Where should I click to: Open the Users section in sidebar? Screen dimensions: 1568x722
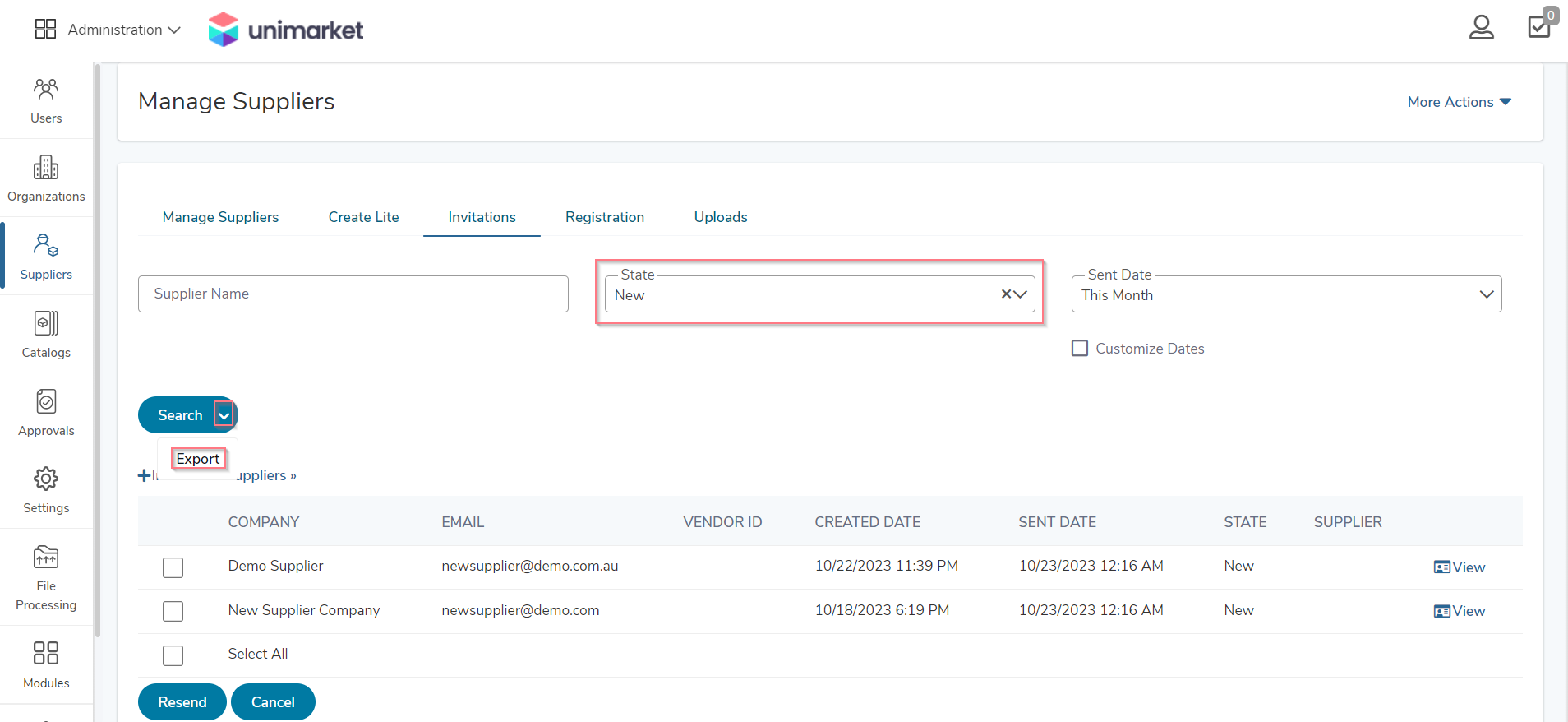pyautogui.click(x=46, y=100)
